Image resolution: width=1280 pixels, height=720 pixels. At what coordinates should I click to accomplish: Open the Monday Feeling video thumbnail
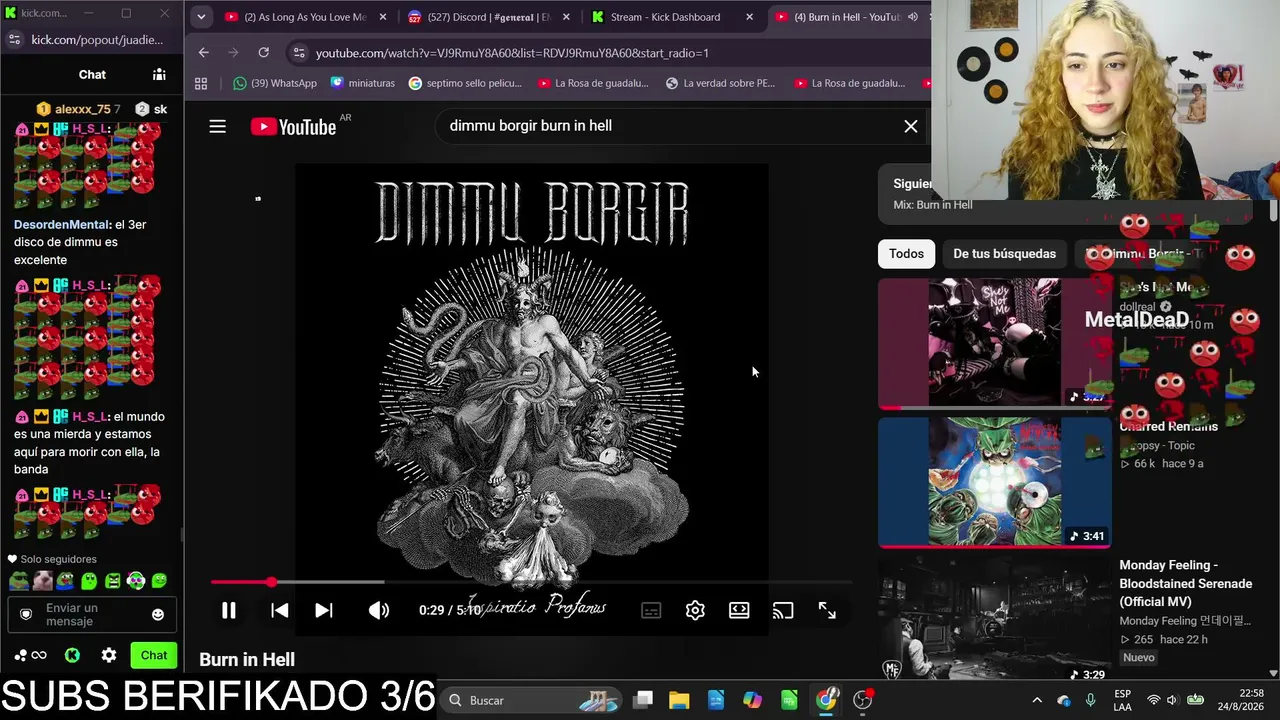pos(994,620)
